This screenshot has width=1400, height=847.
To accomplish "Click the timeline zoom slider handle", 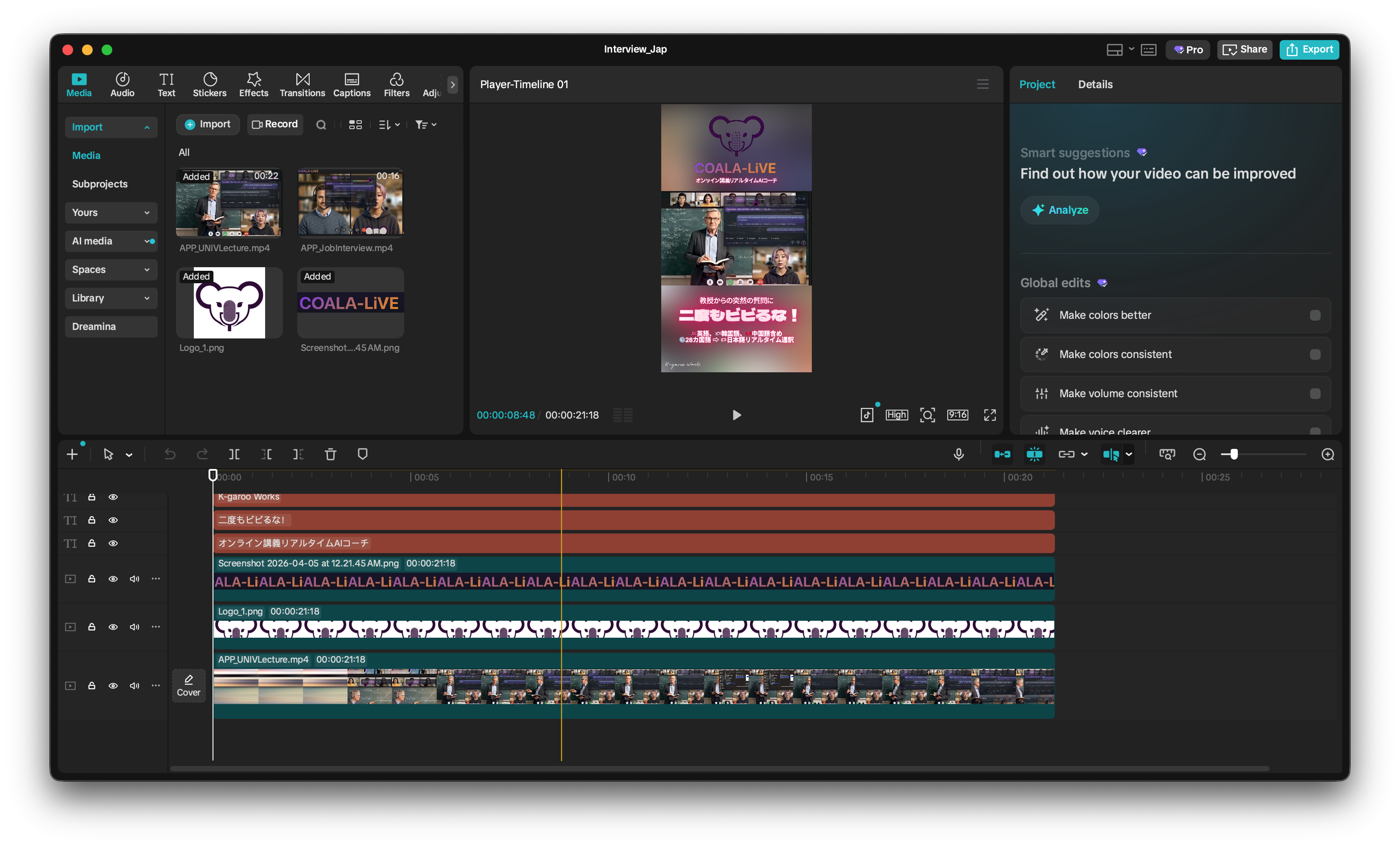I will pyautogui.click(x=1233, y=454).
